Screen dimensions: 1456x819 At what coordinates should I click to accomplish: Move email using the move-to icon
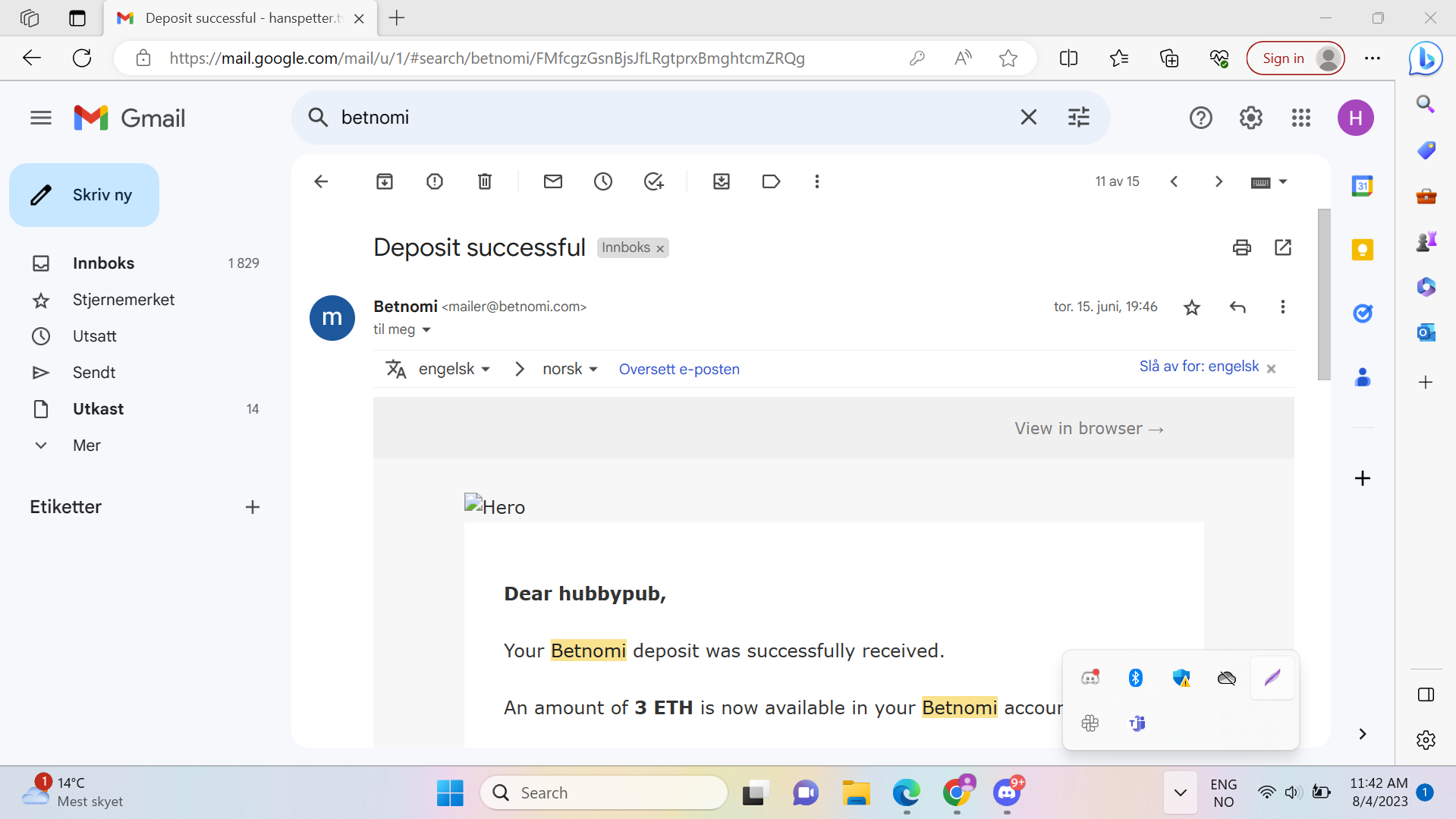pyautogui.click(x=722, y=181)
